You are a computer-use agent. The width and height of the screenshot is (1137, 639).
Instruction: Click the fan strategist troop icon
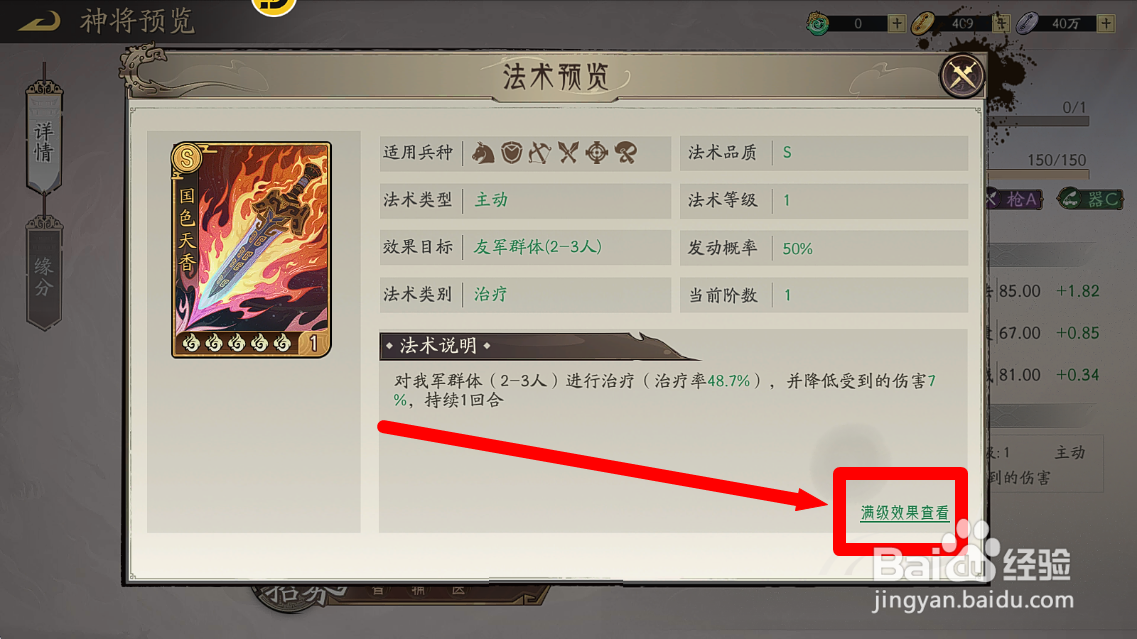[626, 153]
